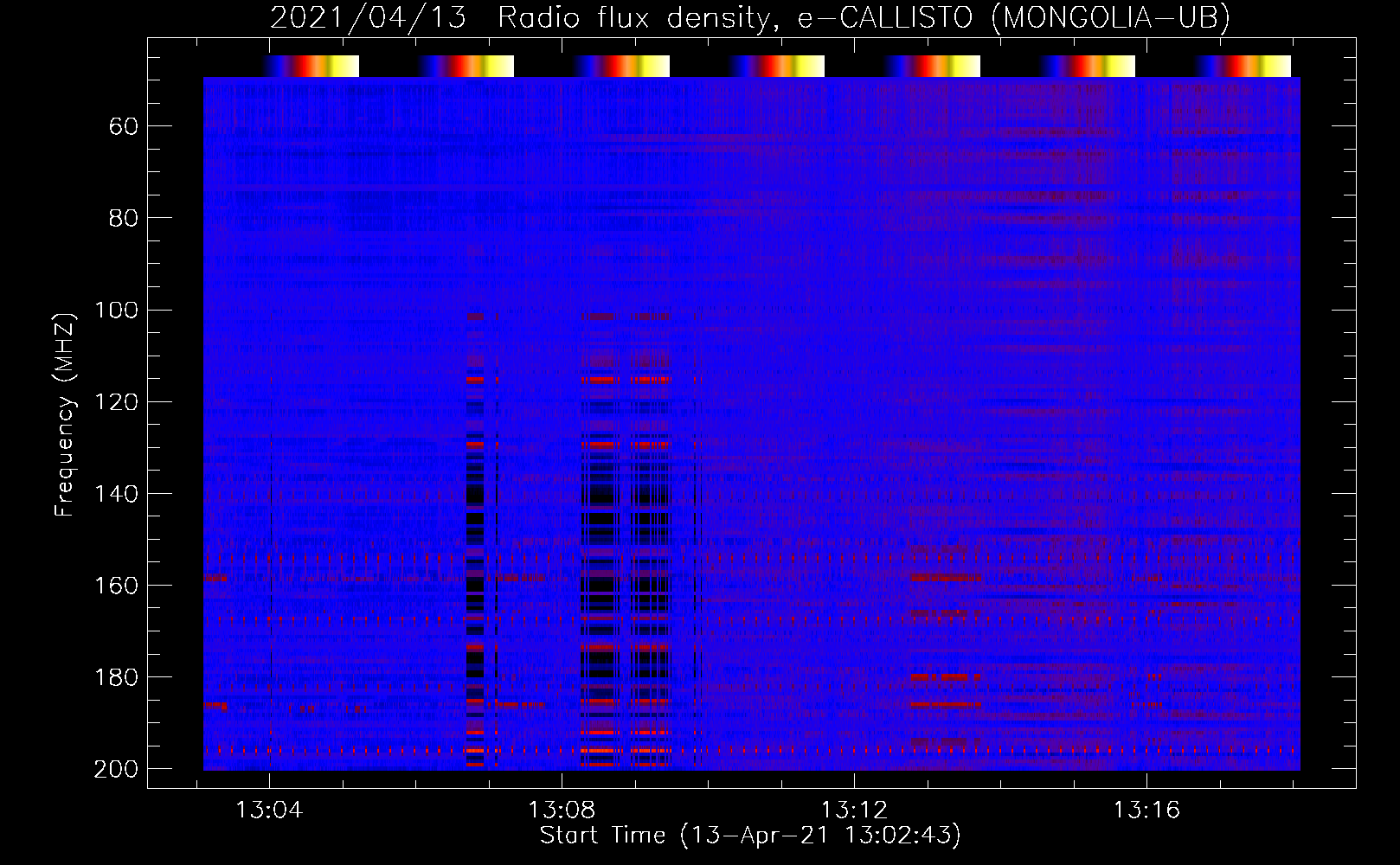Click the 13:12 time tick label
This screenshot has height=865, width=1400.
point(854,810)
